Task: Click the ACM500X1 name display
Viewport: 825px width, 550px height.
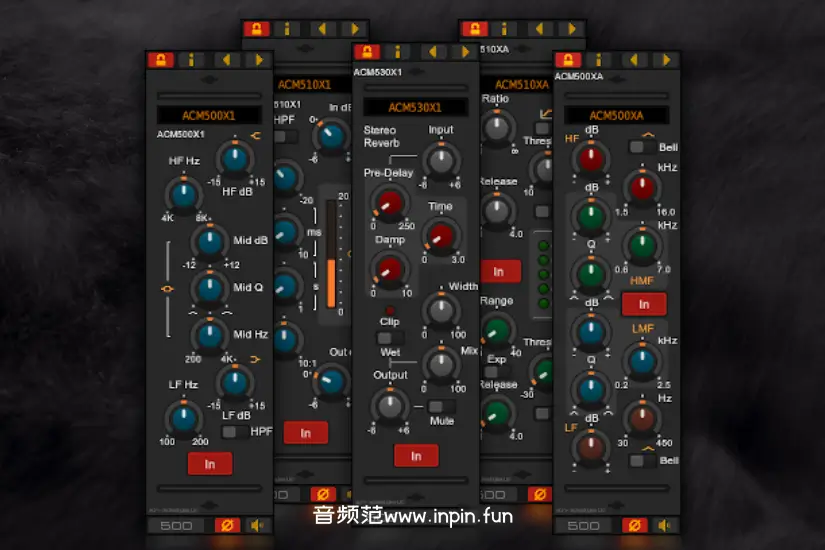Action: (209, 115)
